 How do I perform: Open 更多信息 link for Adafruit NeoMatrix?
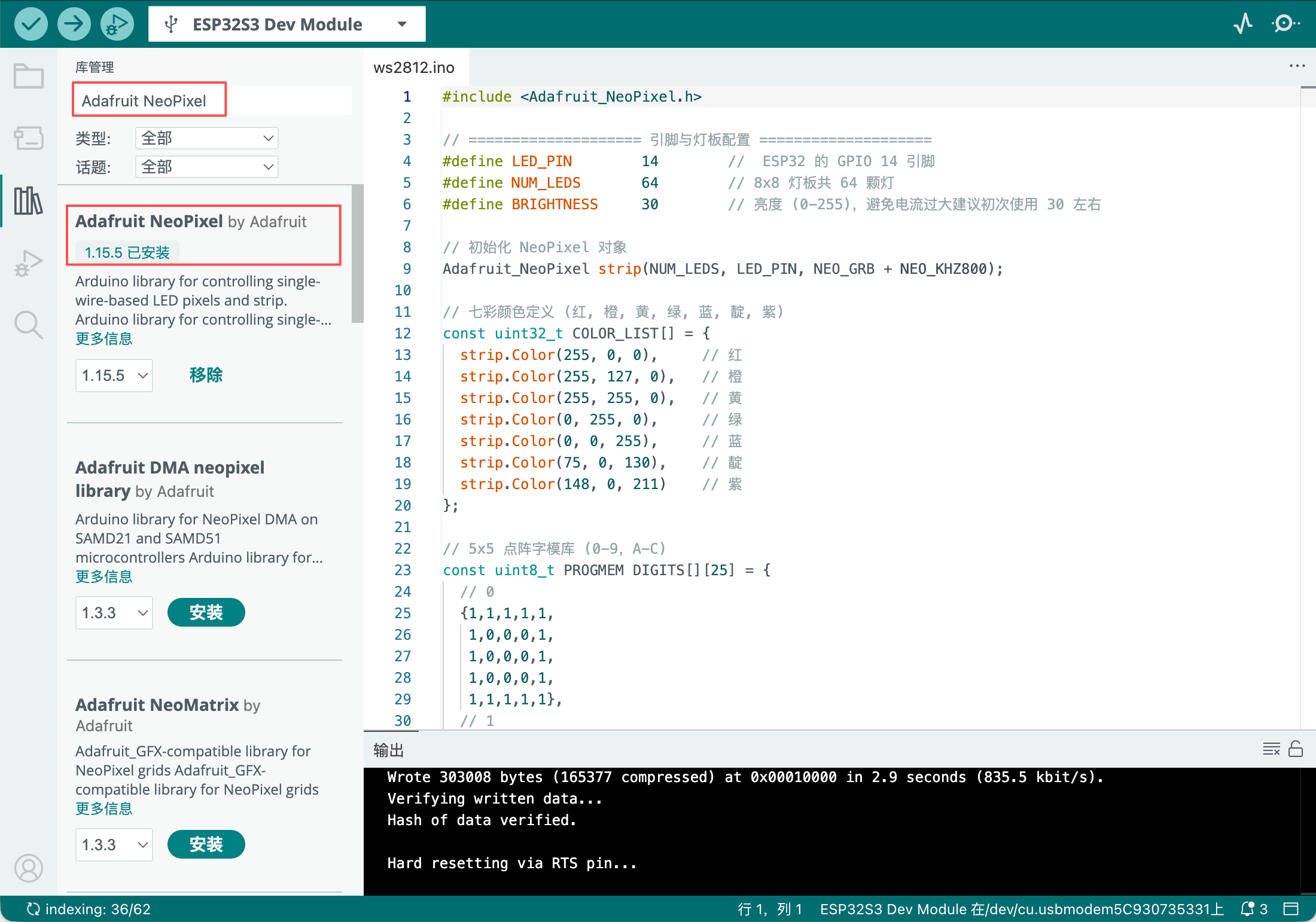(104, 809)
